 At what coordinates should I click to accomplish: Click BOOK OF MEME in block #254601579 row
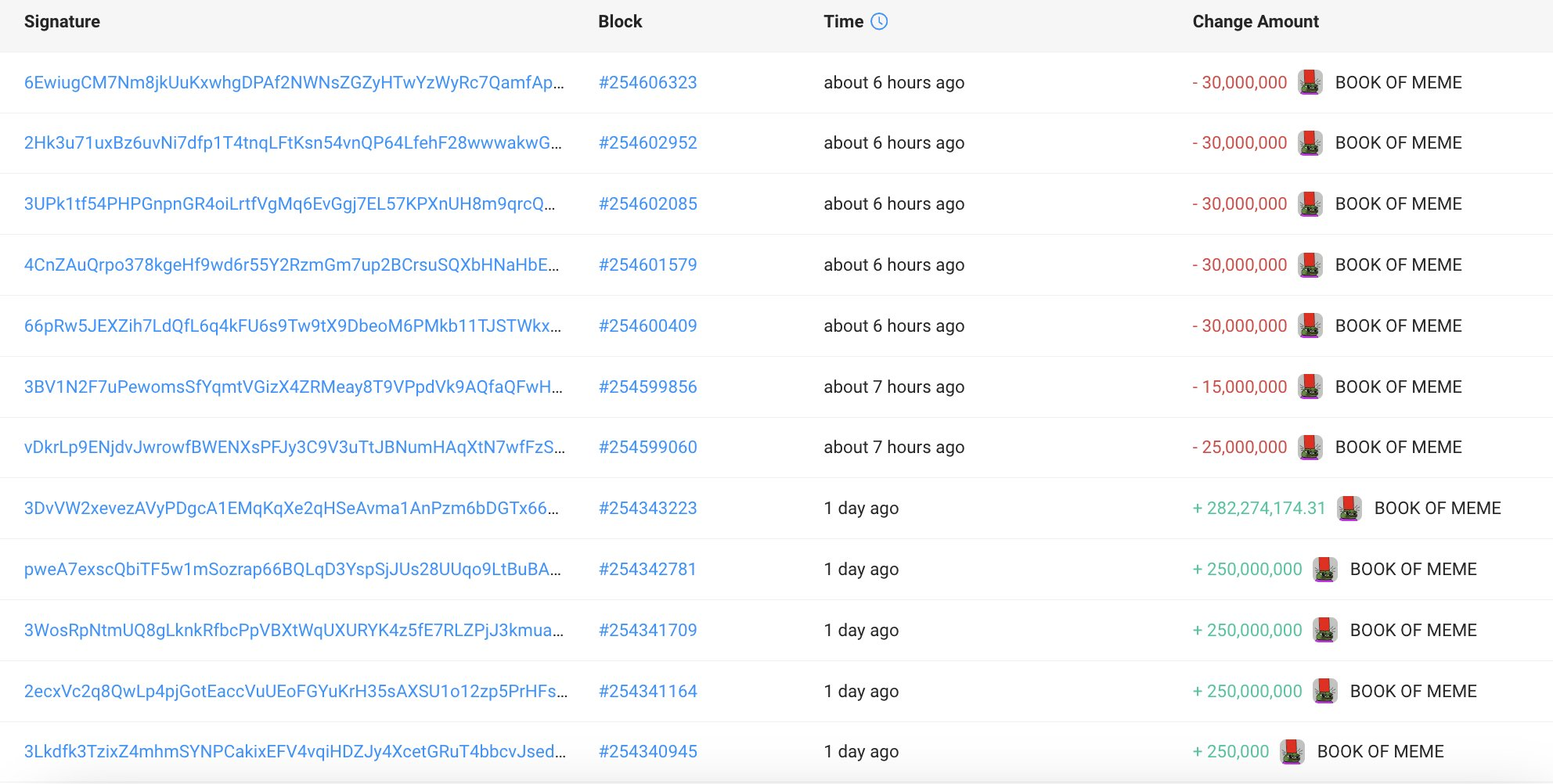tap(1399, 265)
